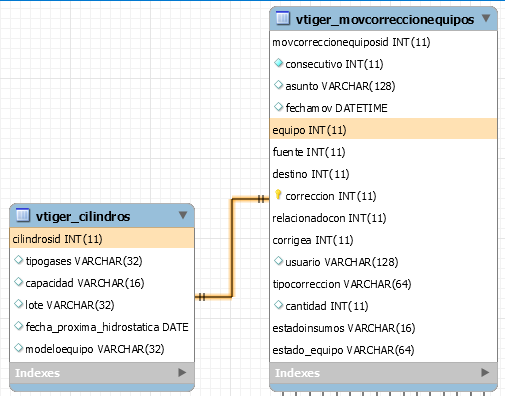Select the vtiger_movcorreccionequipos title text
The height and width of the screenshot is (396, 505).
[385, 19]
